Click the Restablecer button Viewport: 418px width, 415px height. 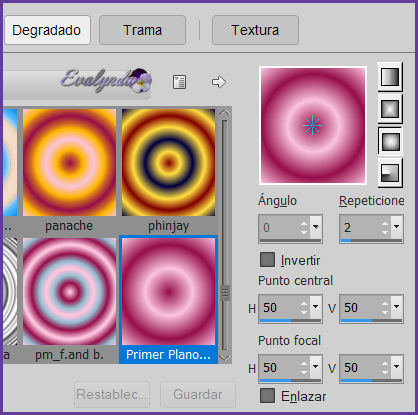[112, 394]
